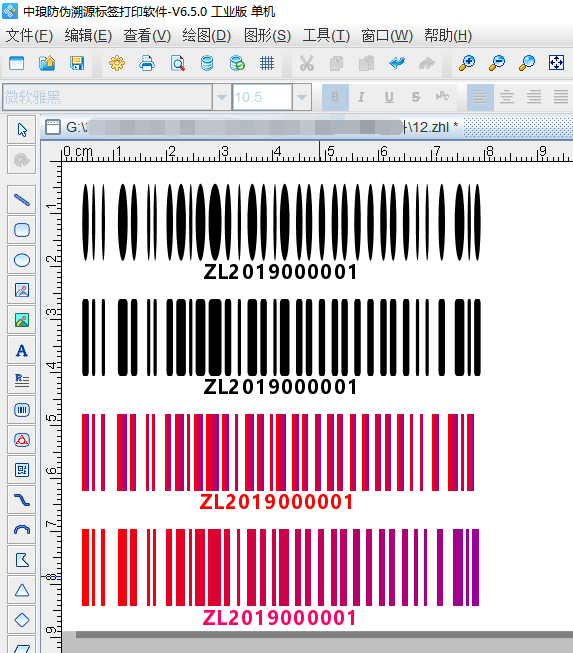Click the Print icon

point(147,63)
